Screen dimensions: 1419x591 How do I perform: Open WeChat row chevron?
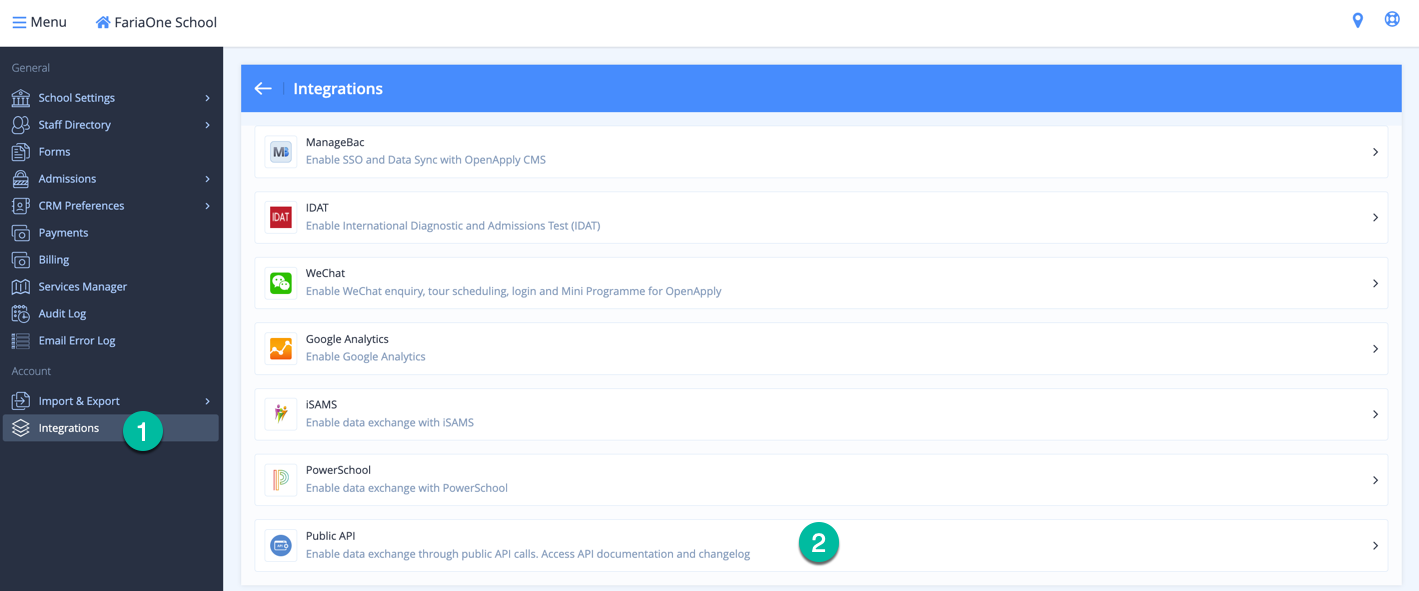pyautogui.click(x=1375, y=283)
